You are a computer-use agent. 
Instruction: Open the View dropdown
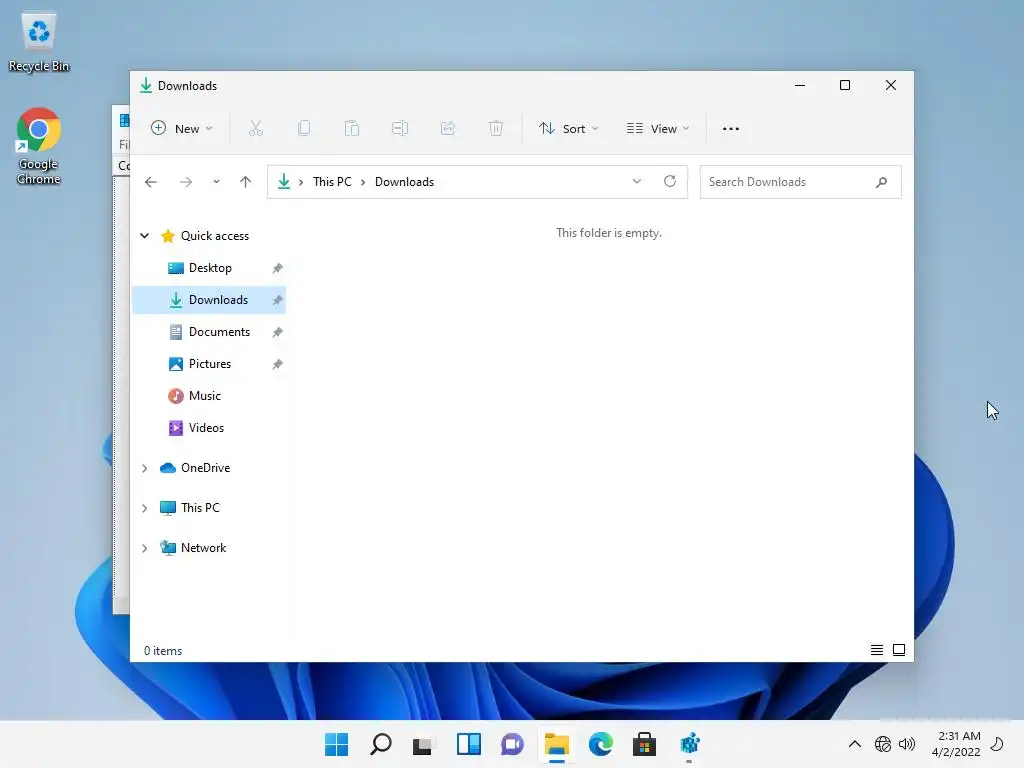[x=658, y=129]
